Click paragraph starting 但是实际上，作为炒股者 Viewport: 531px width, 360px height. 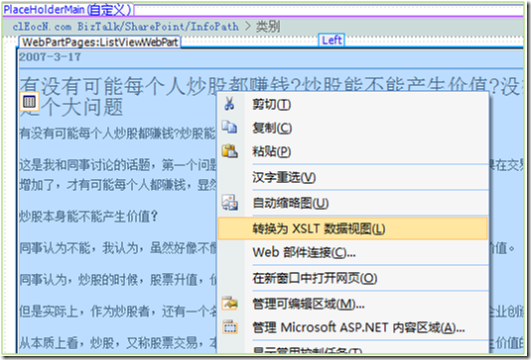tap(118, 311)
